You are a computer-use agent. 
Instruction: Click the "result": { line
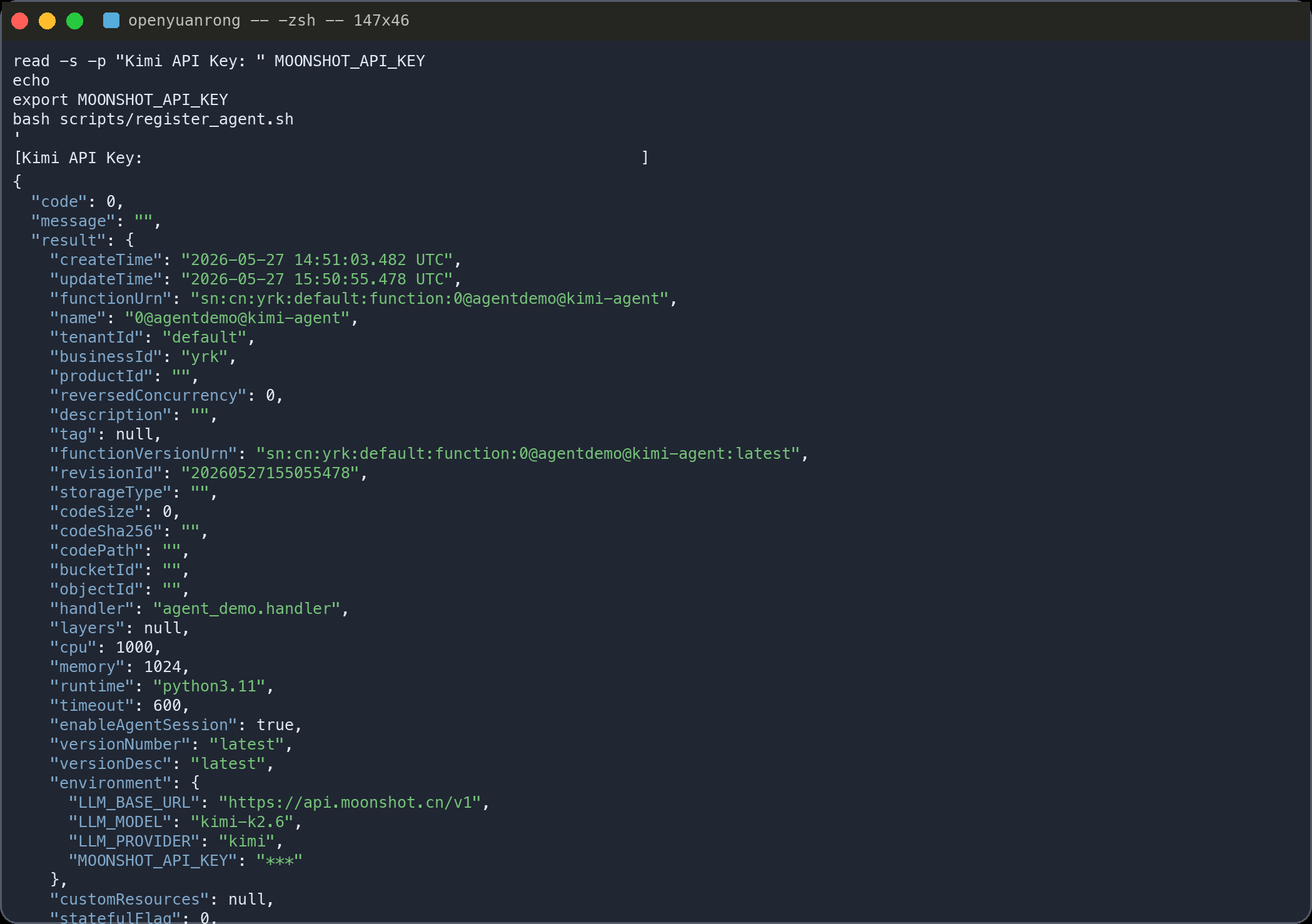coord(83,241)
